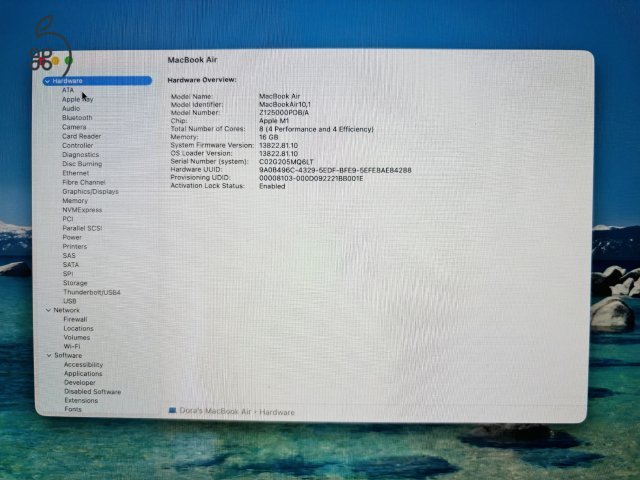This screenshot has height=480, width=640.
Task: Click the total cores value text
Action: [x=316, y=129]
